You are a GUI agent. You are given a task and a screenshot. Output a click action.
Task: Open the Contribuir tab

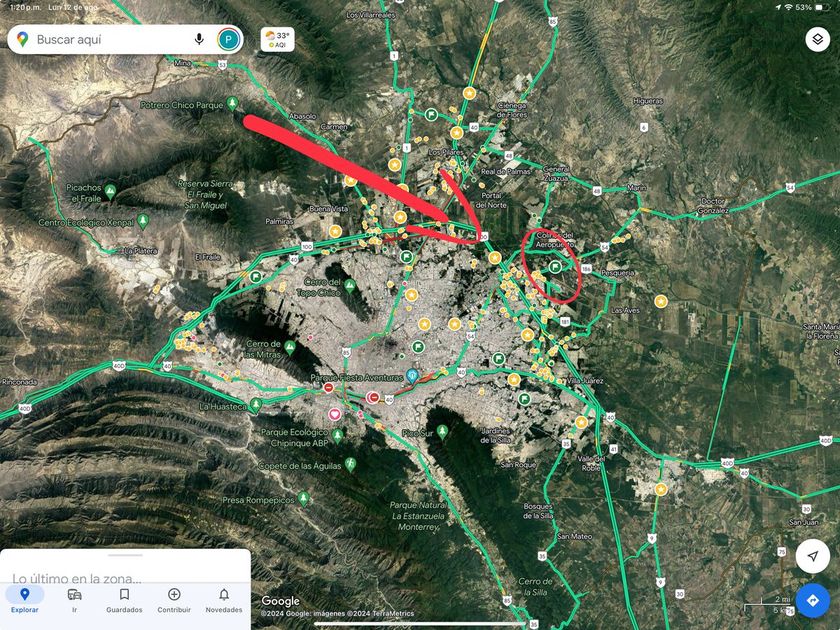pos(174,600)
